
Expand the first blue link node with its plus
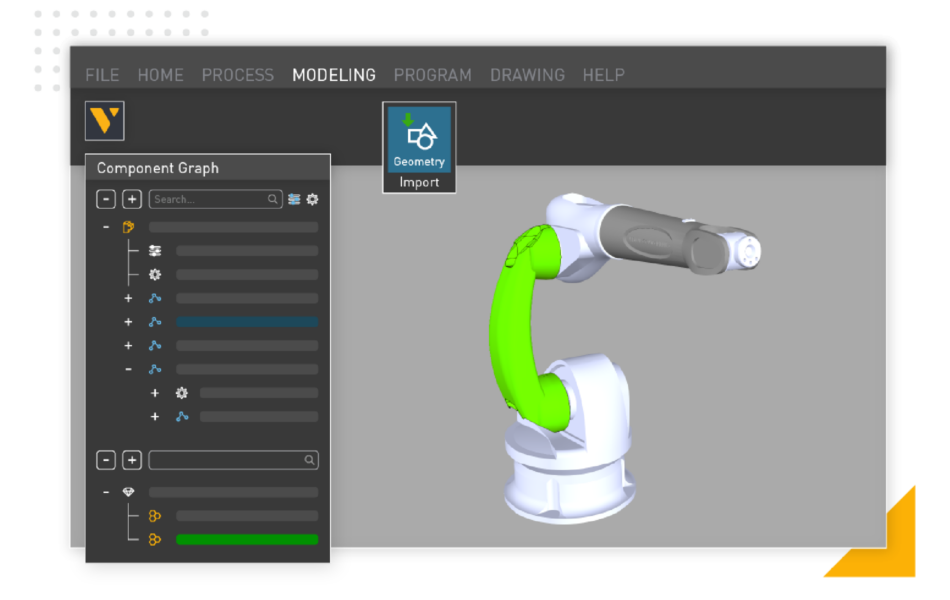point(127,298)
